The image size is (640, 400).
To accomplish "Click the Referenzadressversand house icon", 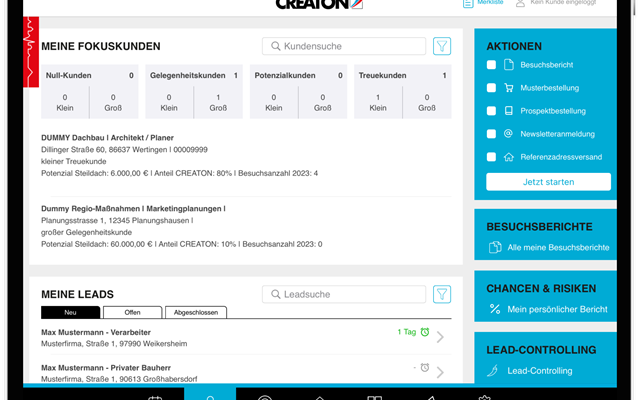I will coord(509,157).
